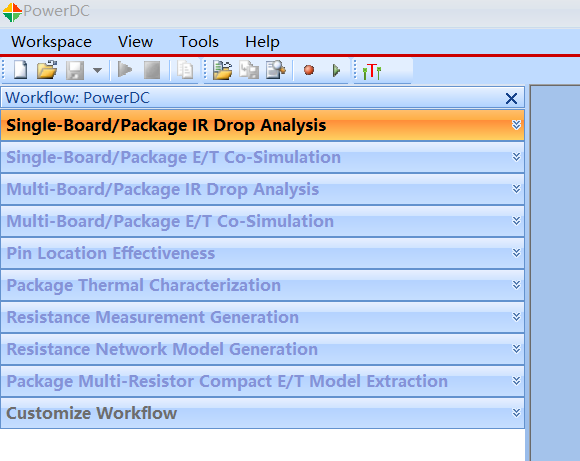Open the View menu
The height and width of the screenshot is (461, 580).
click(x=135, y=41)
